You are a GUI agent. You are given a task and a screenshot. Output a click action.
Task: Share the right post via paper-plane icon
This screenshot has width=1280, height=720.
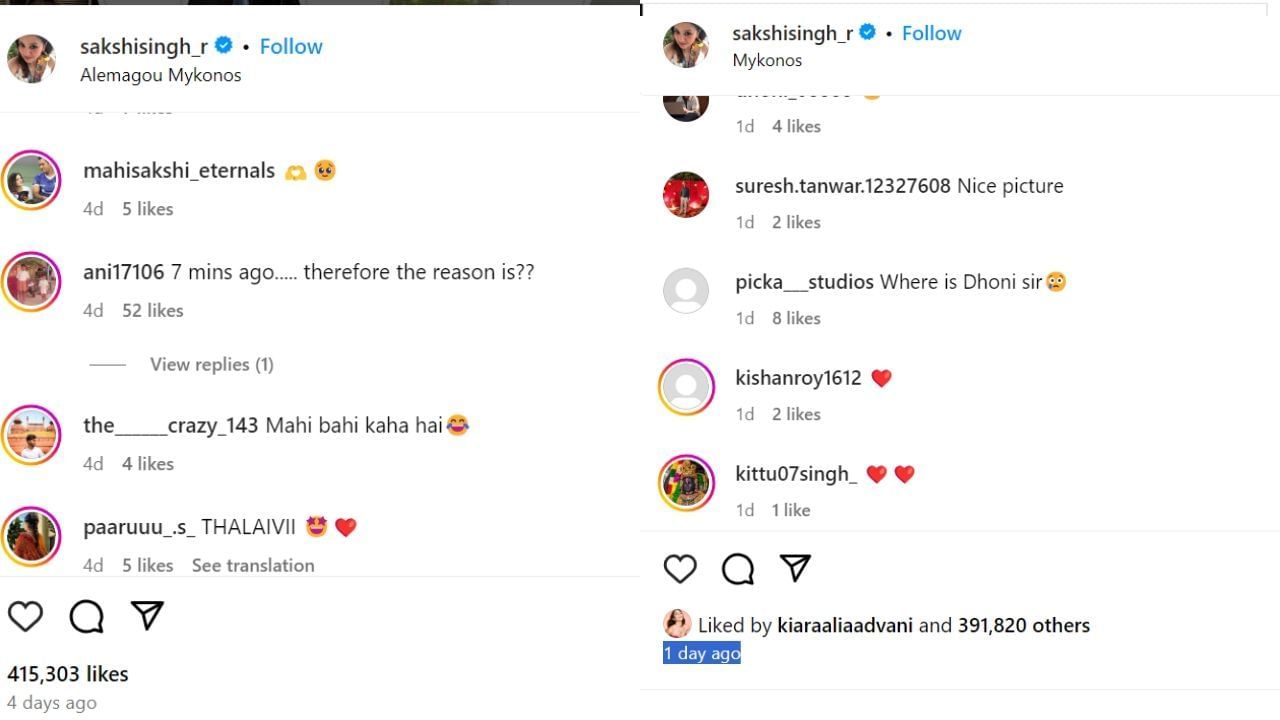click(795, 568)
